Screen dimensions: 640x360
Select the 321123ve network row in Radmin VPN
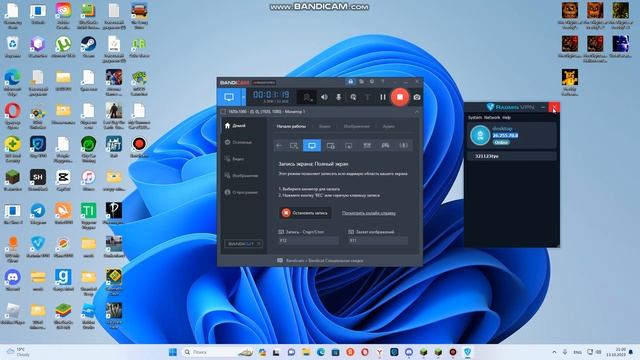(x=512, y=156)
